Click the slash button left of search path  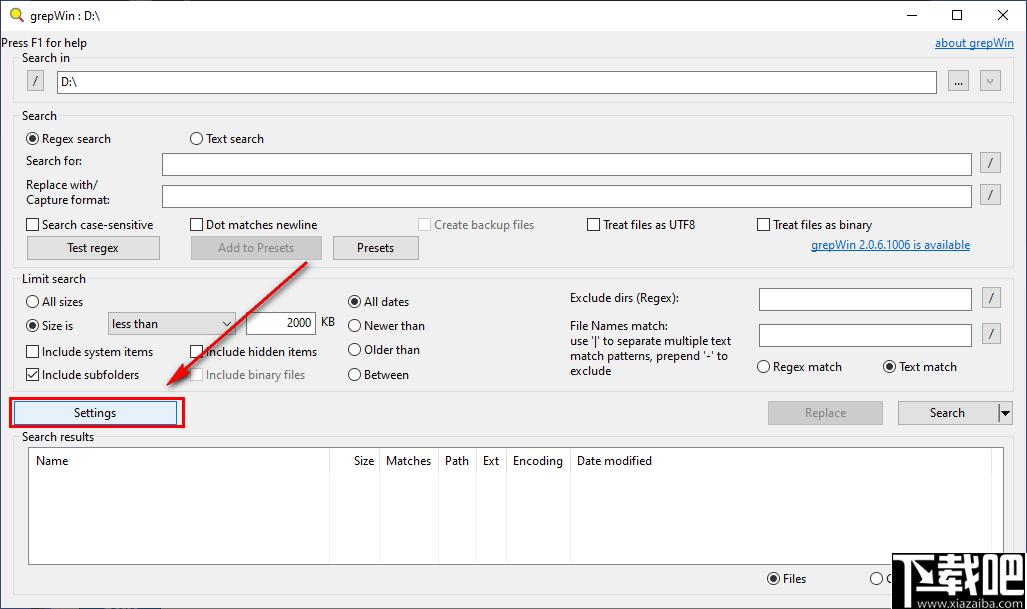coord(35,81)
